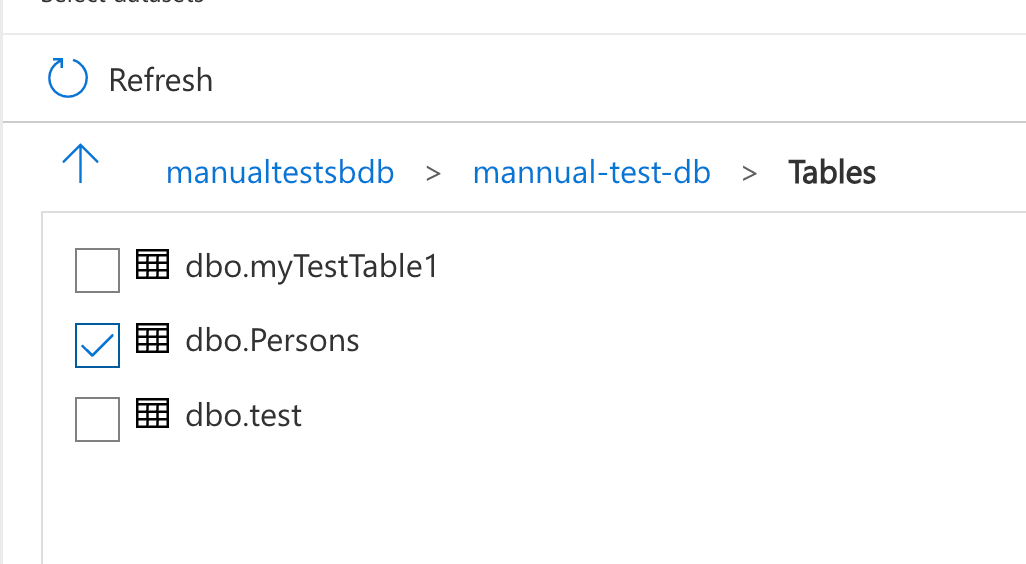Click the empty area below dbo.test
Viewport: 1026px width, 564px height.
click(x=534, y=504)
